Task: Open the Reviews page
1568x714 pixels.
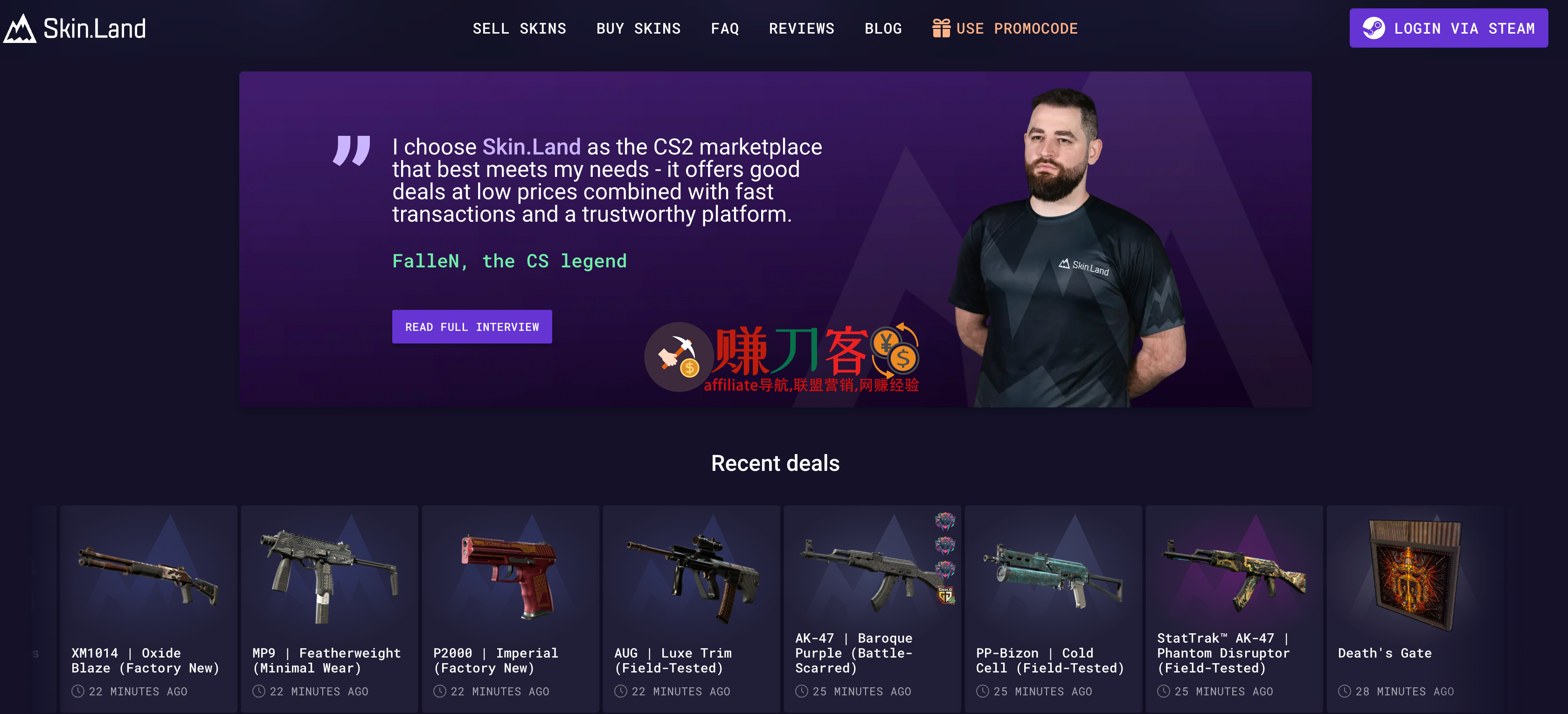Action: click(x=802, y=28)
